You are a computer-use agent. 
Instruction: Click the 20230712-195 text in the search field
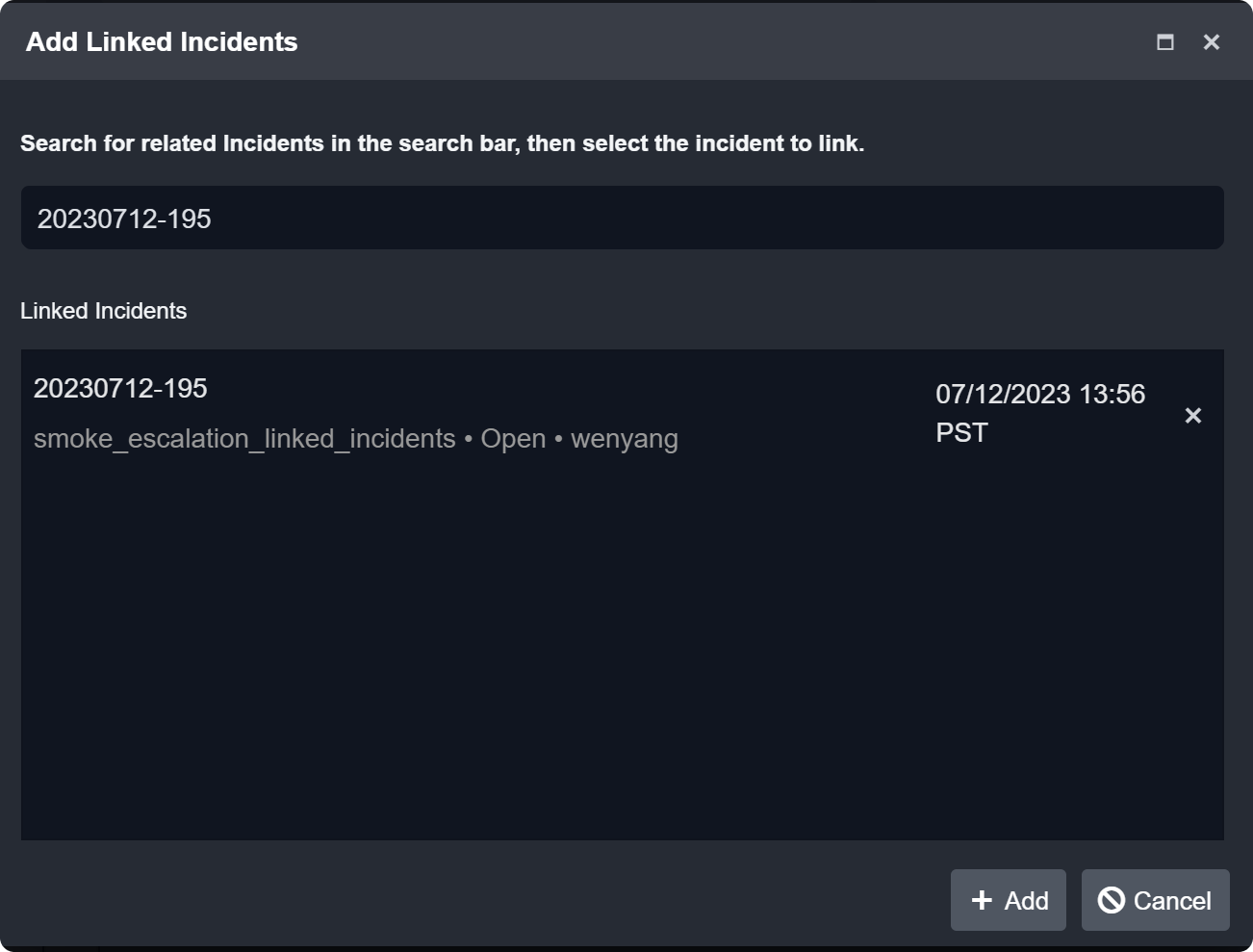click(x=124, y=219)
